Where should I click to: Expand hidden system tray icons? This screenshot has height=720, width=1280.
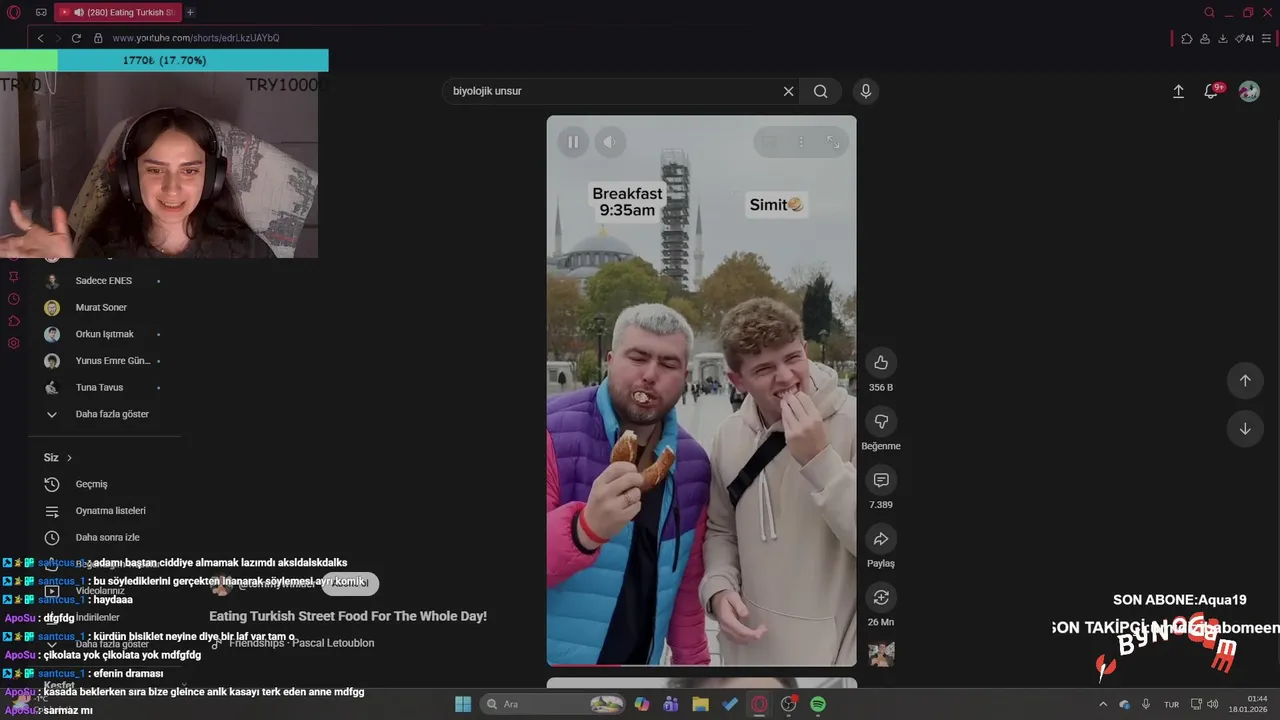point(1103,704)
